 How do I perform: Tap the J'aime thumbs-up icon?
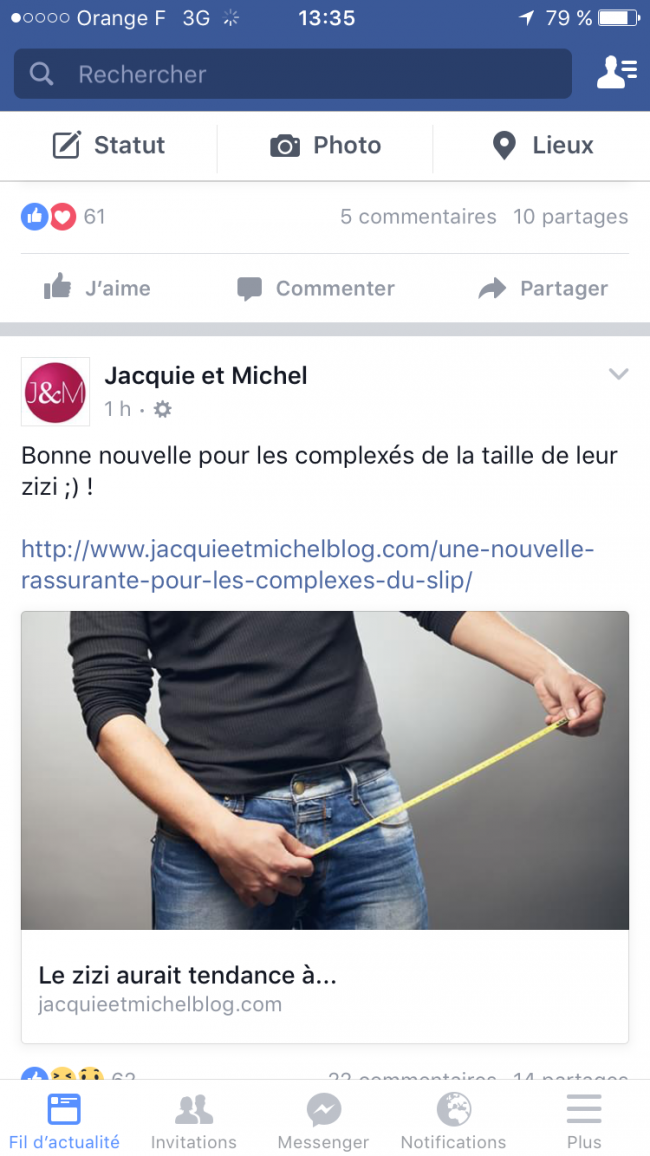coord(57,288)
